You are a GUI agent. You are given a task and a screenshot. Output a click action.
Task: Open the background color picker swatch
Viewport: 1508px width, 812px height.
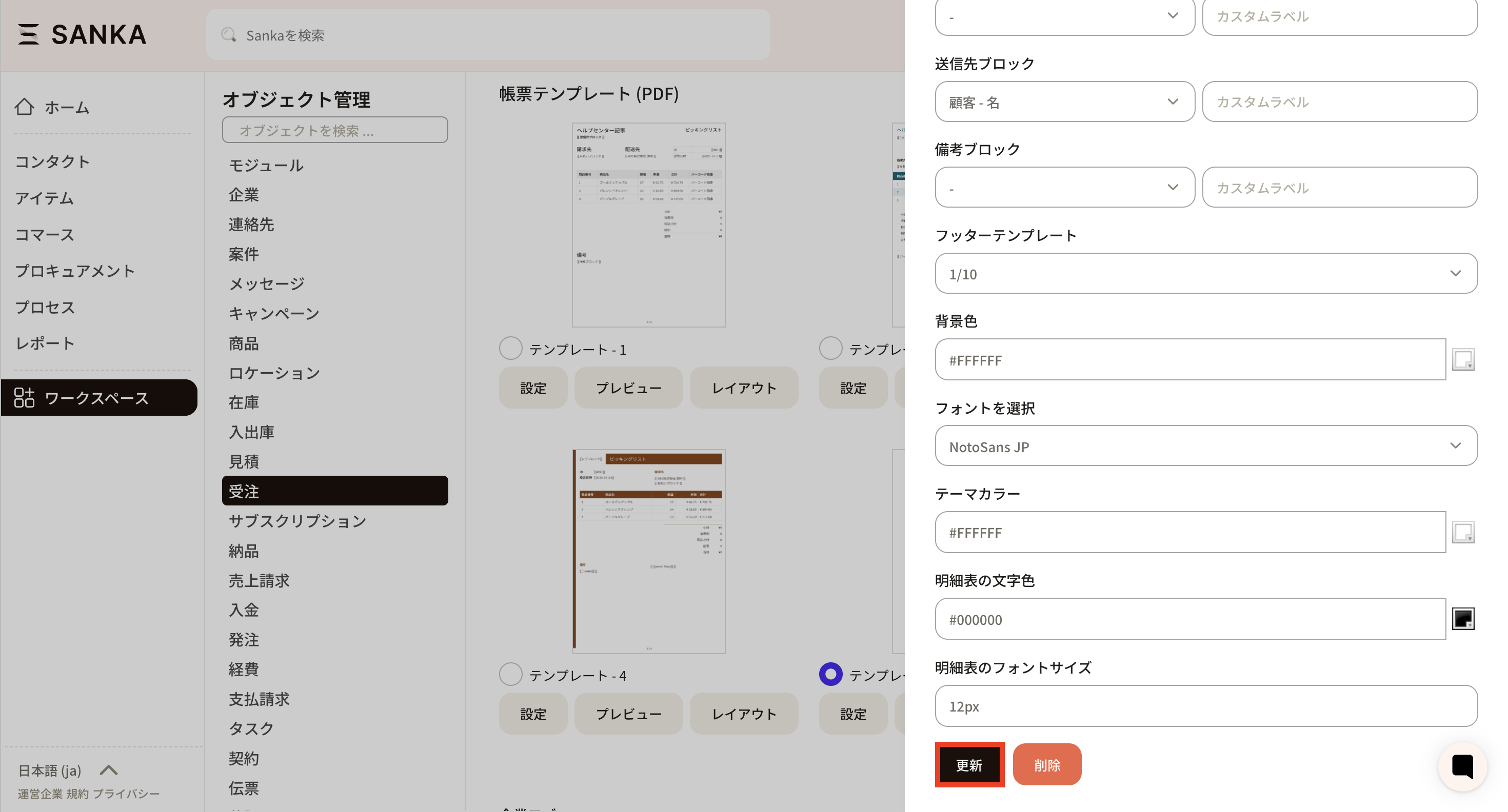pos(1462,359)
